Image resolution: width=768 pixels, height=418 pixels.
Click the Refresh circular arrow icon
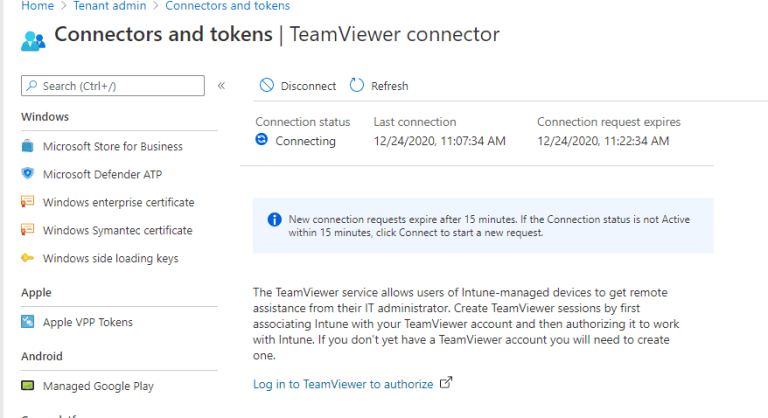tap(357, 86)
